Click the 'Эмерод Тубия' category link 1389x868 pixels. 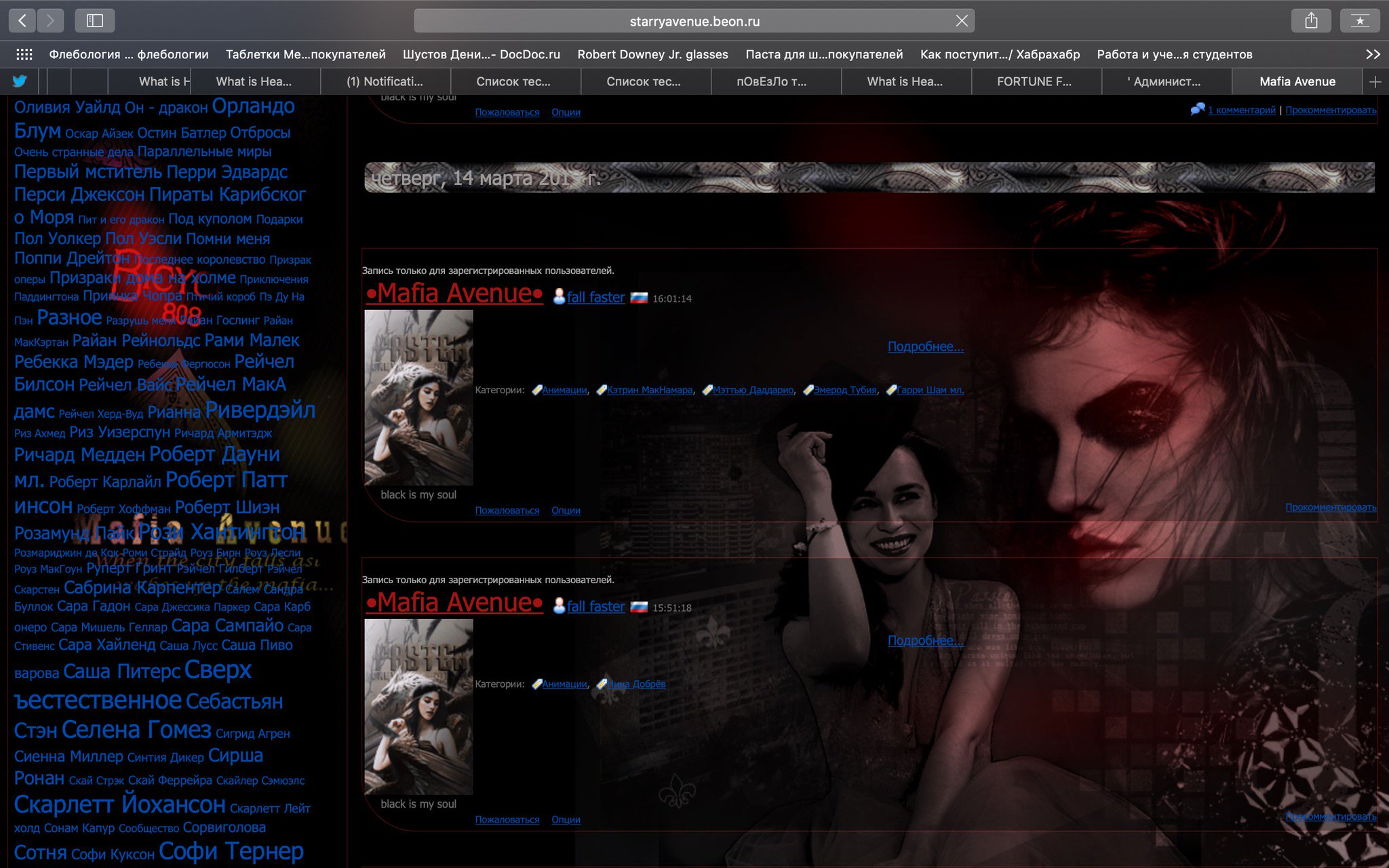pos(845,390)
